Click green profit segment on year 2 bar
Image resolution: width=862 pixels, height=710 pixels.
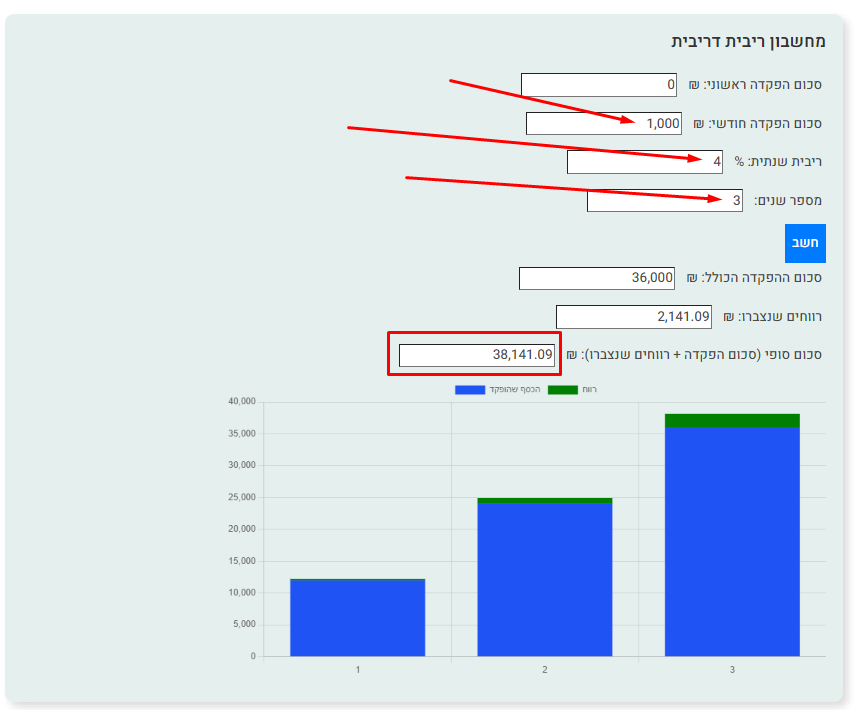coord(545,501)
